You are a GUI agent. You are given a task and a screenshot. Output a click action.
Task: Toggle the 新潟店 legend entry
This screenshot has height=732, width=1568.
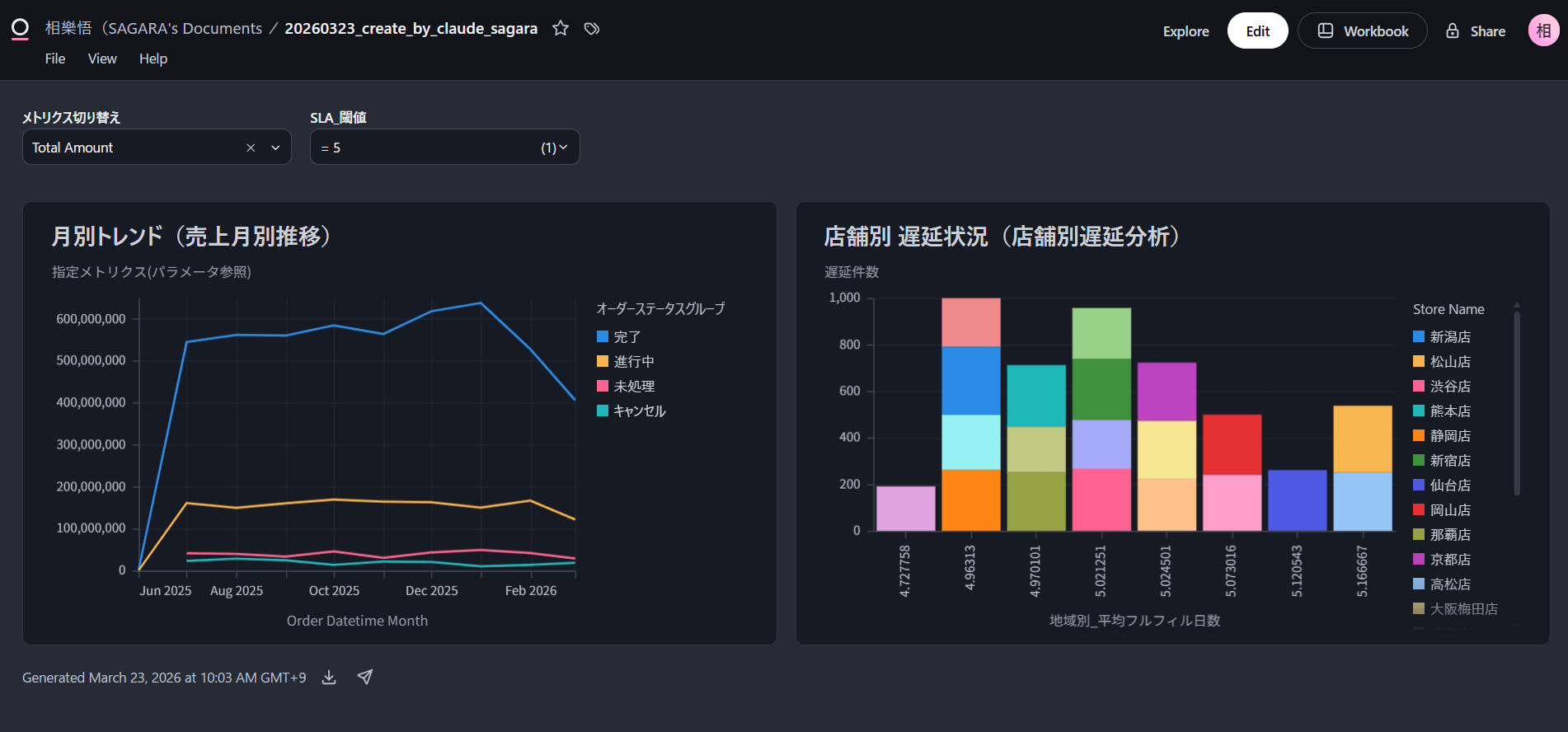(x=1449, y=337)
